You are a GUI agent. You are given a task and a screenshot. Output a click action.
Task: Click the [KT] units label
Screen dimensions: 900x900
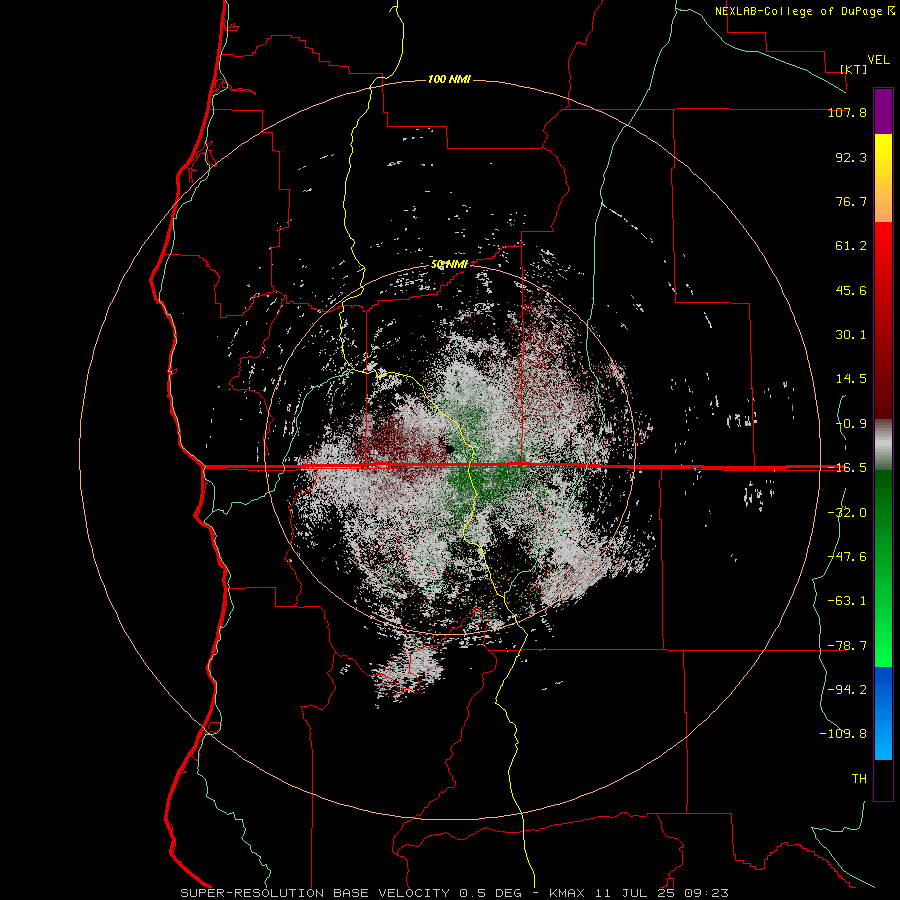854,69
